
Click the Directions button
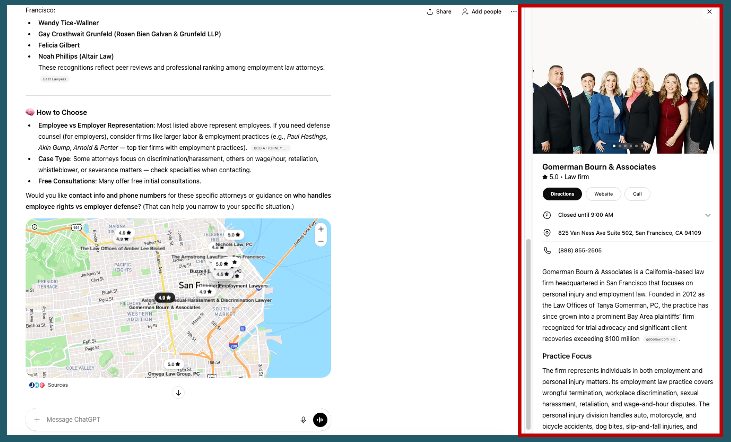pos(563,194)
